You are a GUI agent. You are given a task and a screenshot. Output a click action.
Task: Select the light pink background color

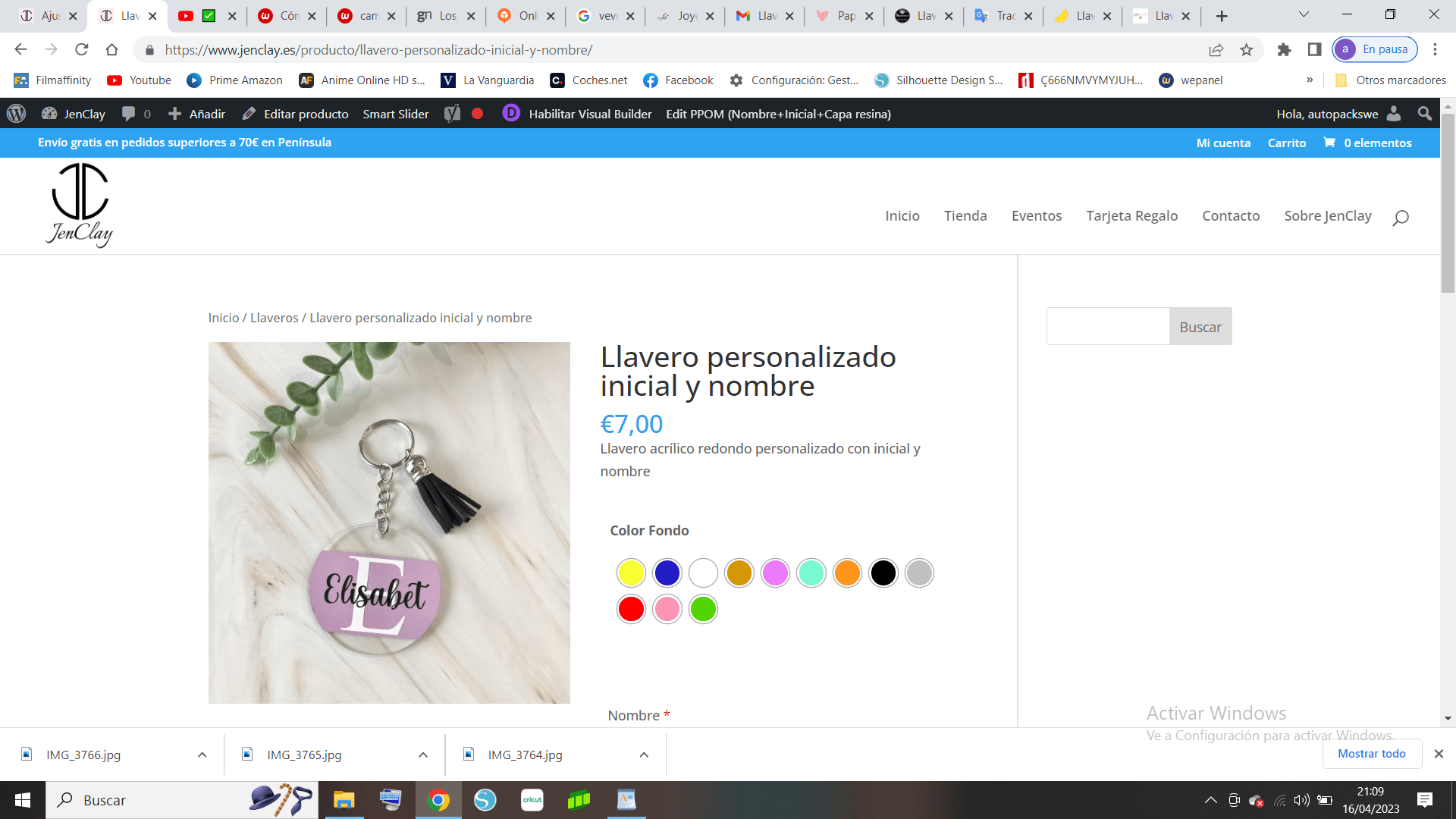coord(667,609)
